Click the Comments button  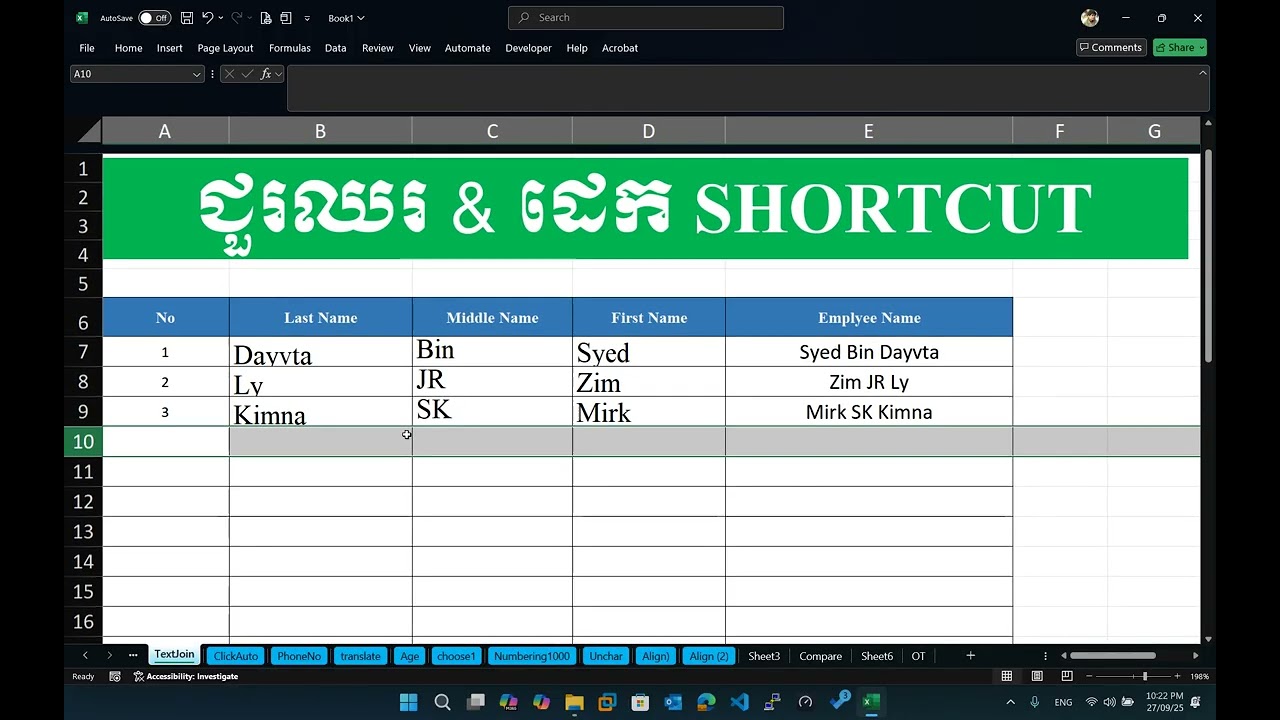(x=1110, y=47)
